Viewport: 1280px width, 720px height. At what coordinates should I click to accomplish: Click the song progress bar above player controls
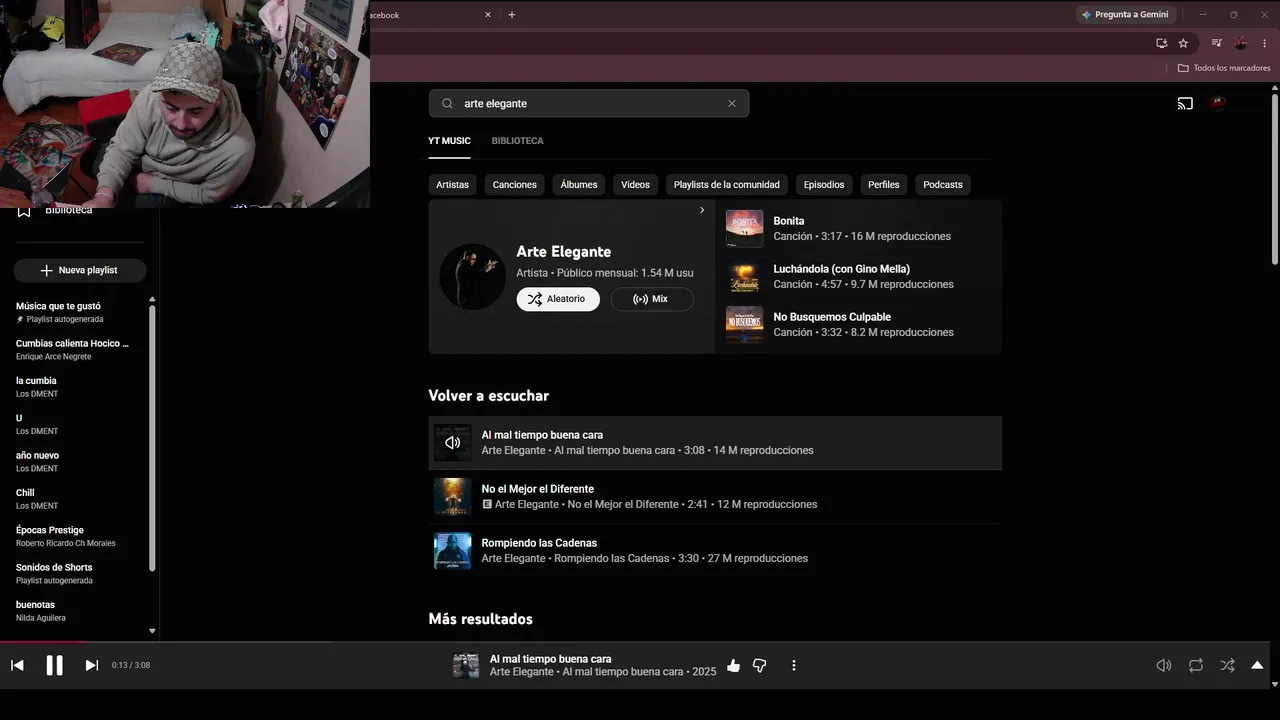[x=635, y=642]
